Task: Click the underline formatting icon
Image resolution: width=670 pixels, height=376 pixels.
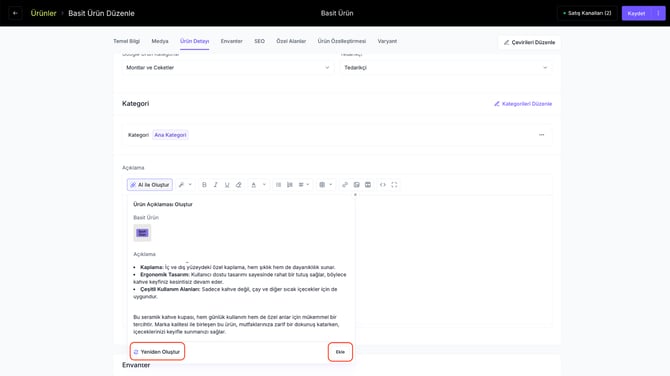Action: pos(227,185)
